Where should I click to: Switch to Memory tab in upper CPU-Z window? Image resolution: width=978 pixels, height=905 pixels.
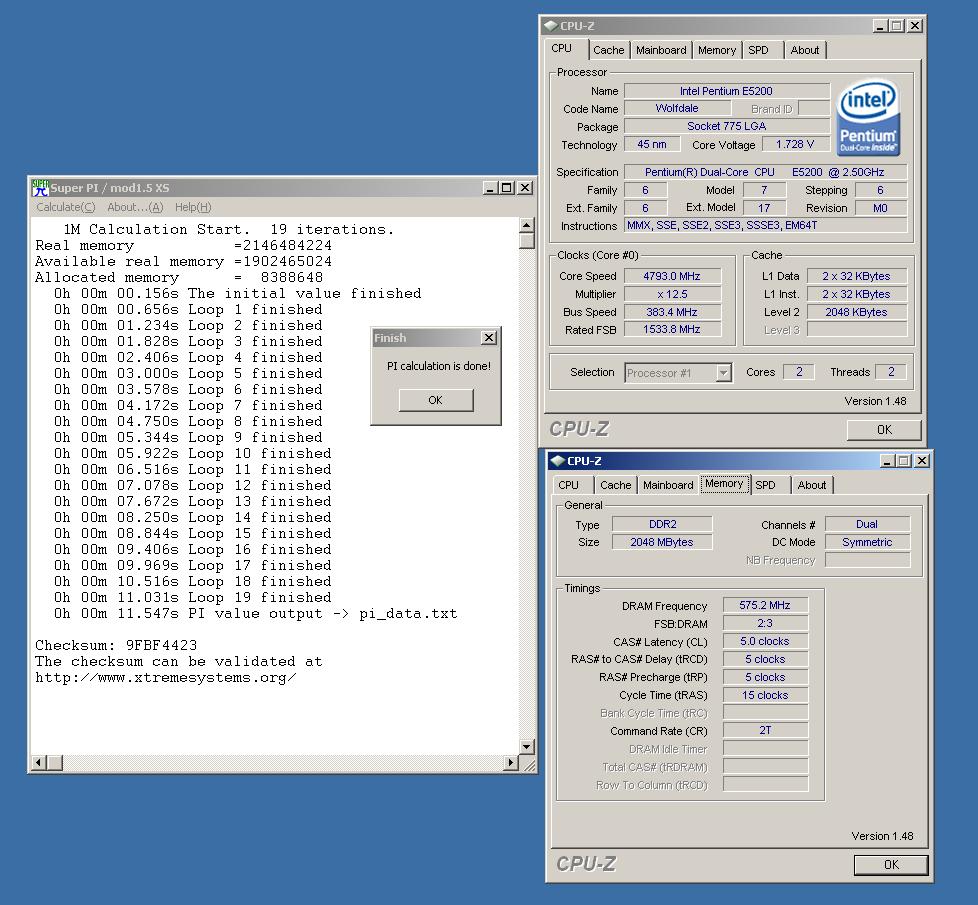tap(717, 50)
